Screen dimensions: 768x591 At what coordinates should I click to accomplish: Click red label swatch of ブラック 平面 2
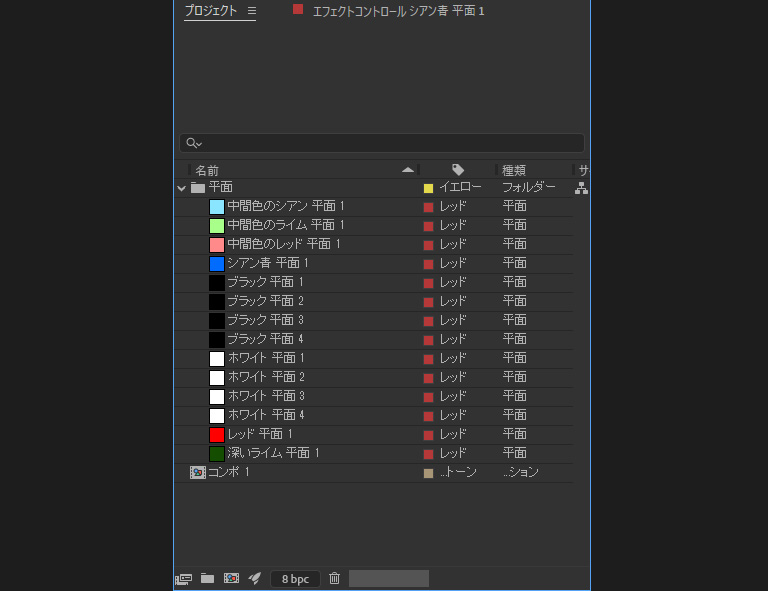429,302
